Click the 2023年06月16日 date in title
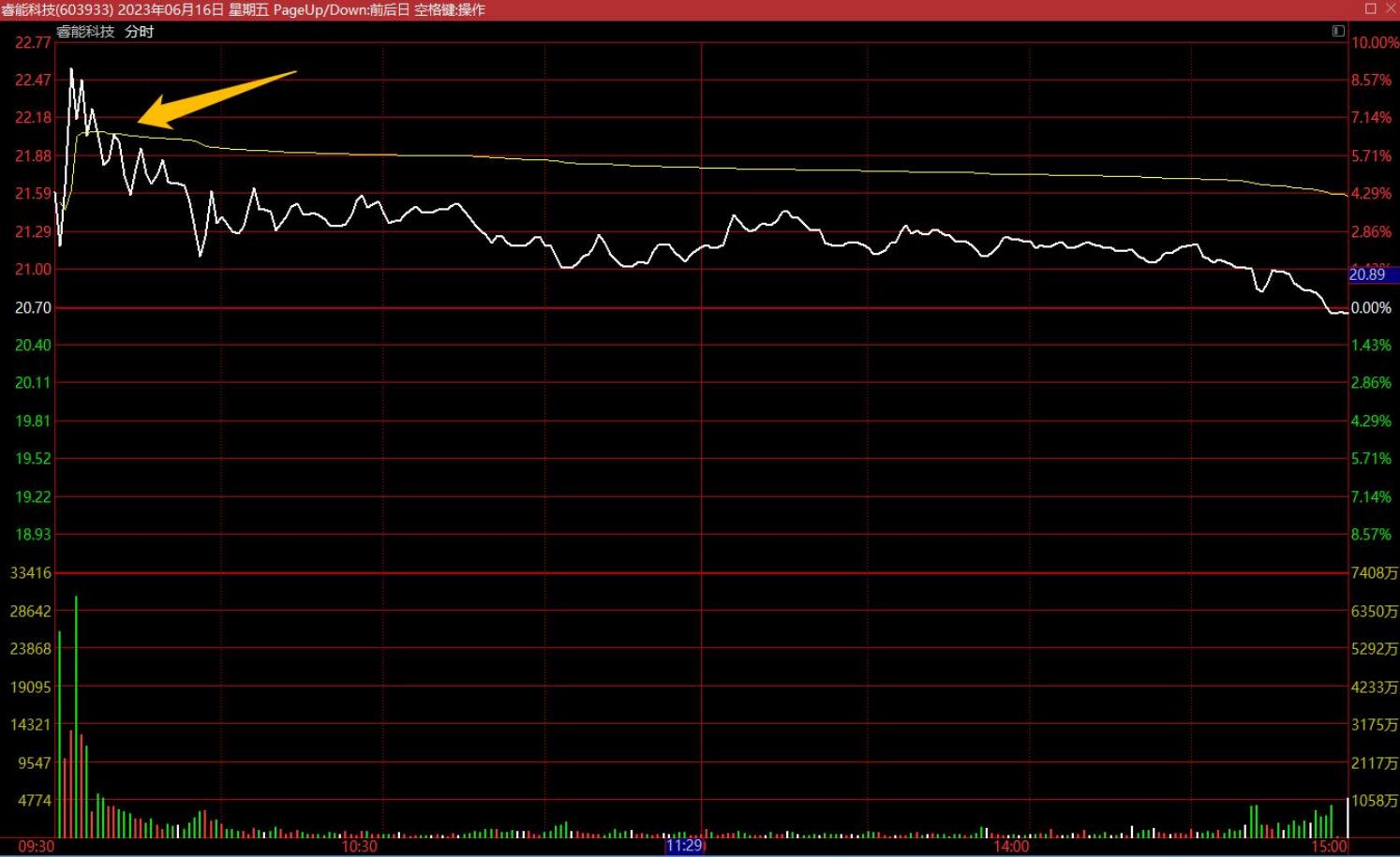1400x857 pixels. 171,9
